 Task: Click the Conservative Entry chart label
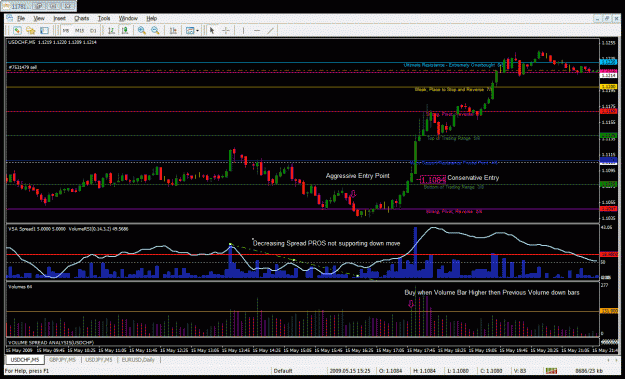[473, 178]
